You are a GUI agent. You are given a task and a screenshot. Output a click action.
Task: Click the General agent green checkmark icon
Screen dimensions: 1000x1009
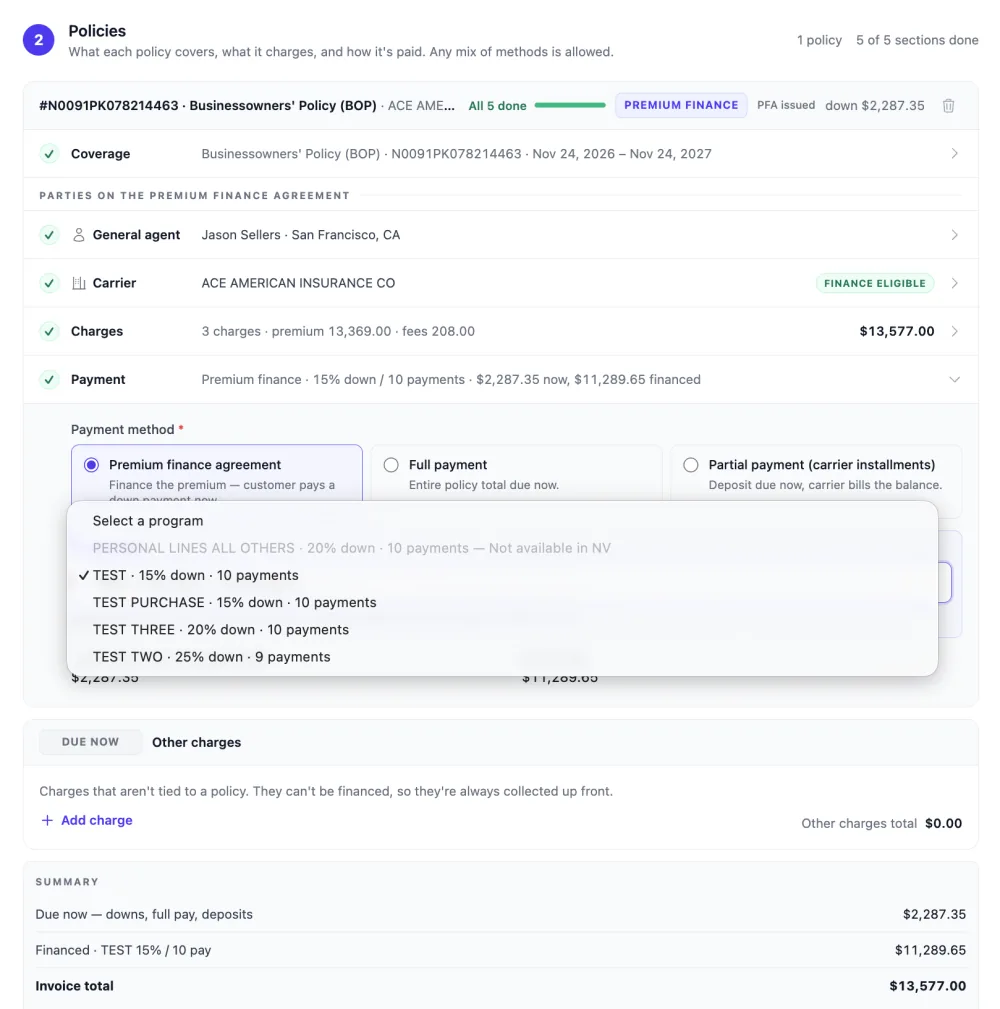pyautogui.click(x=49, y=235)
